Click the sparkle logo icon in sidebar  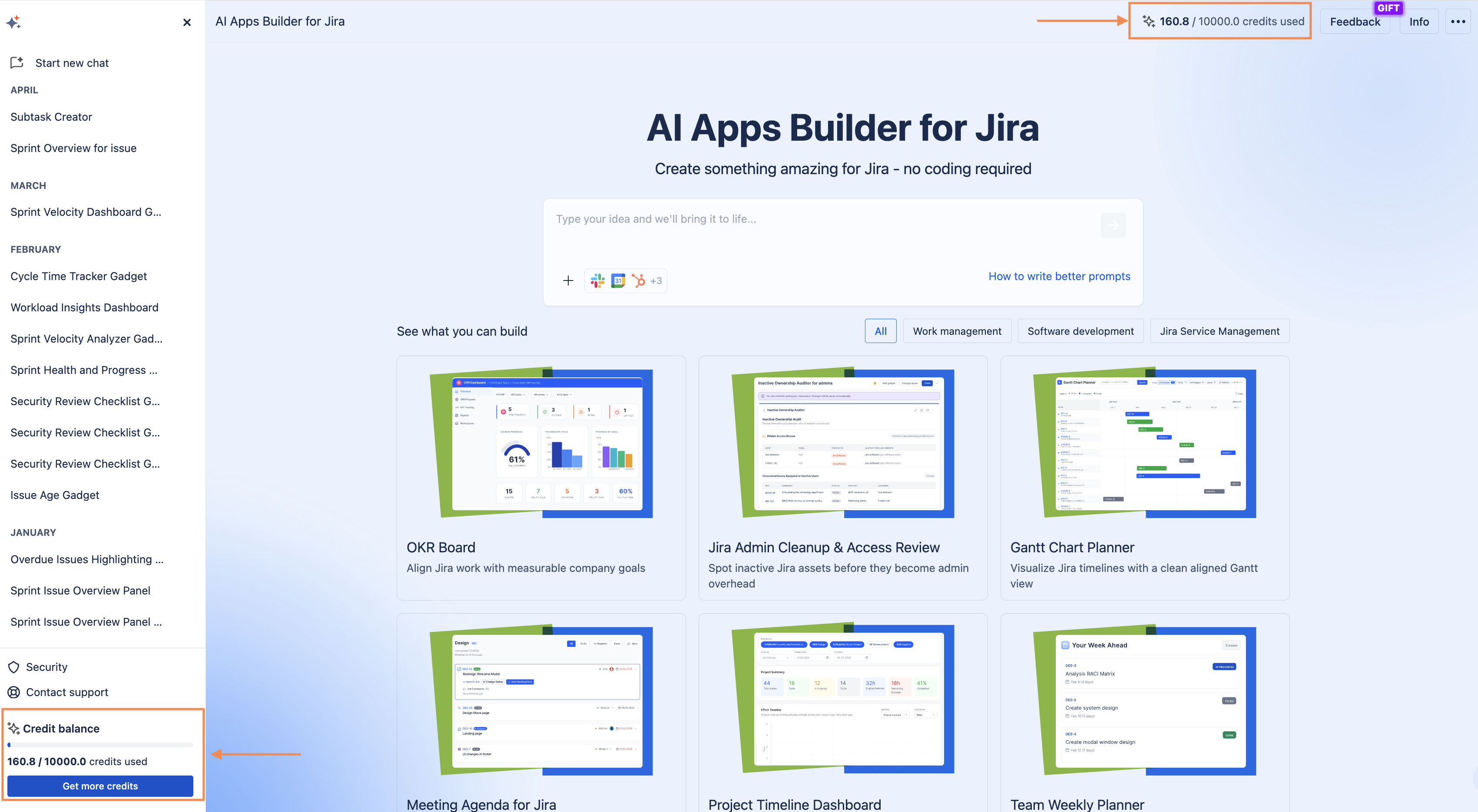click(x=14, y=23)
